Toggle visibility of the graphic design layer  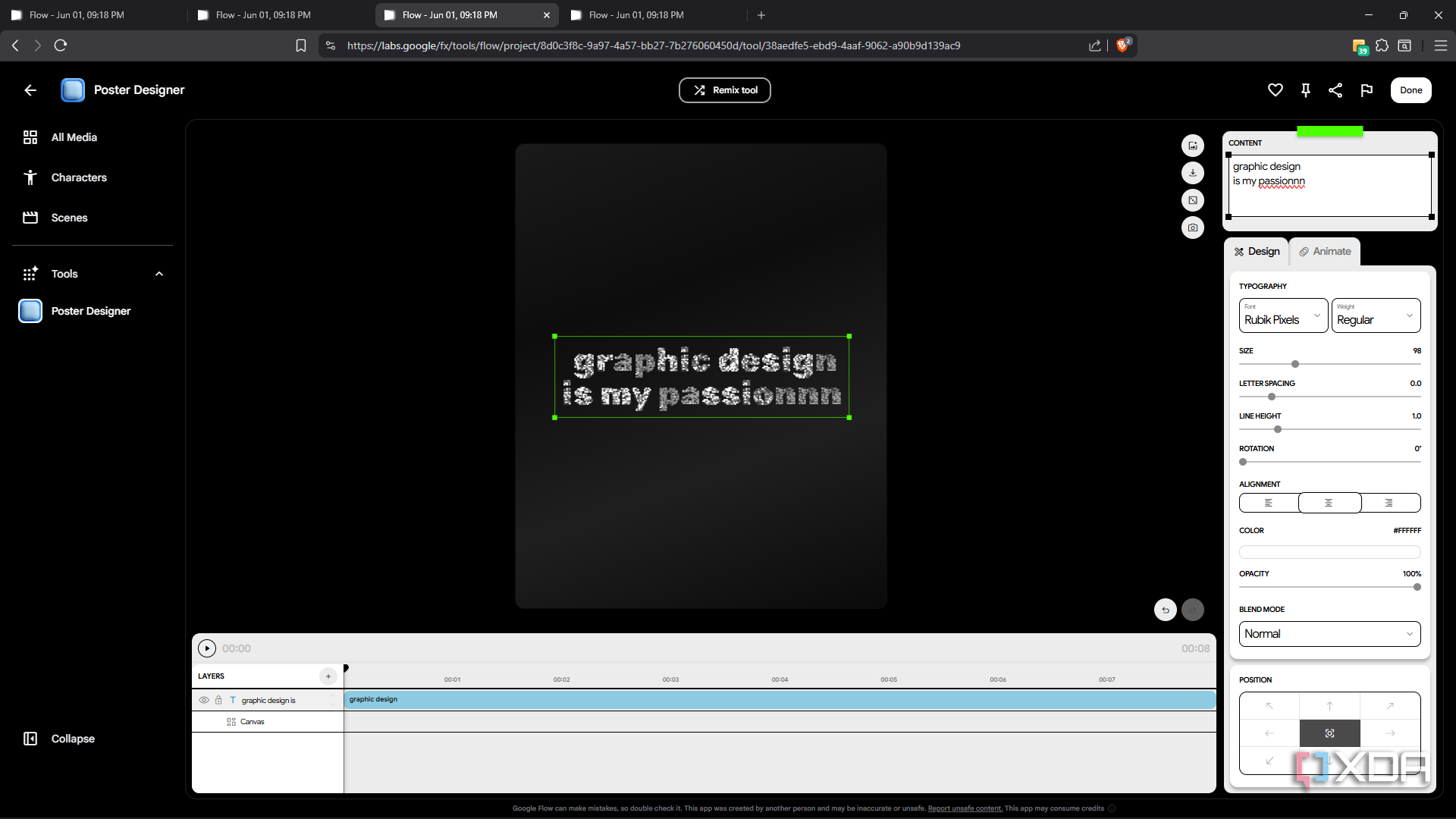point(204,700)
